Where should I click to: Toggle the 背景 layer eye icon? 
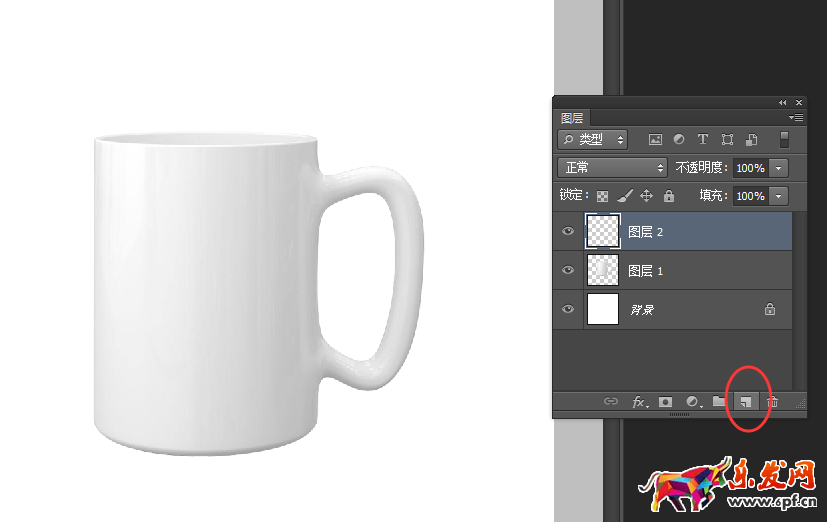568,309
